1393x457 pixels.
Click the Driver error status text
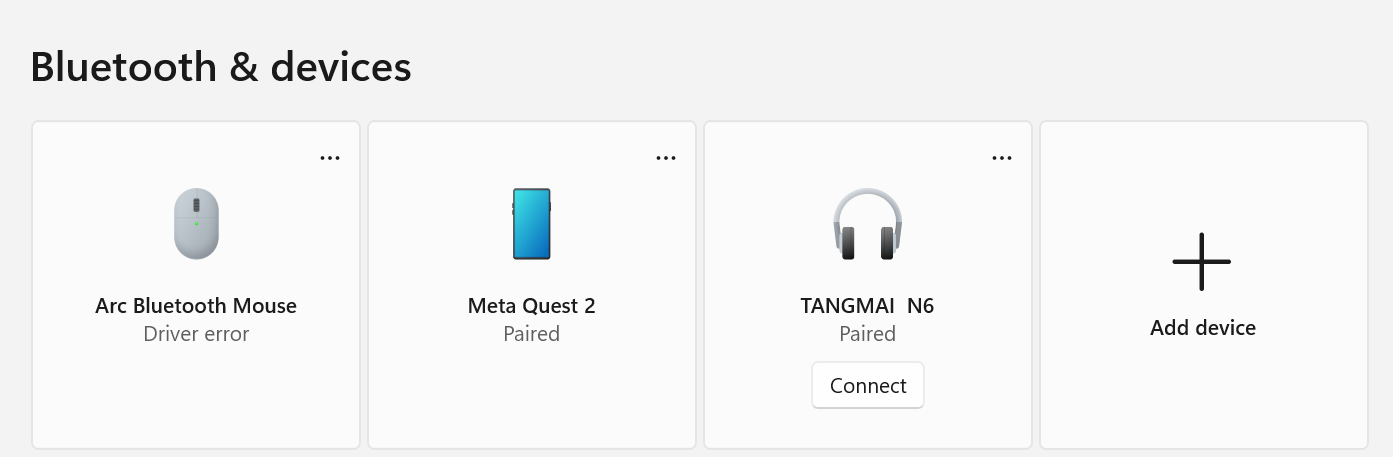tap(196, 334)
